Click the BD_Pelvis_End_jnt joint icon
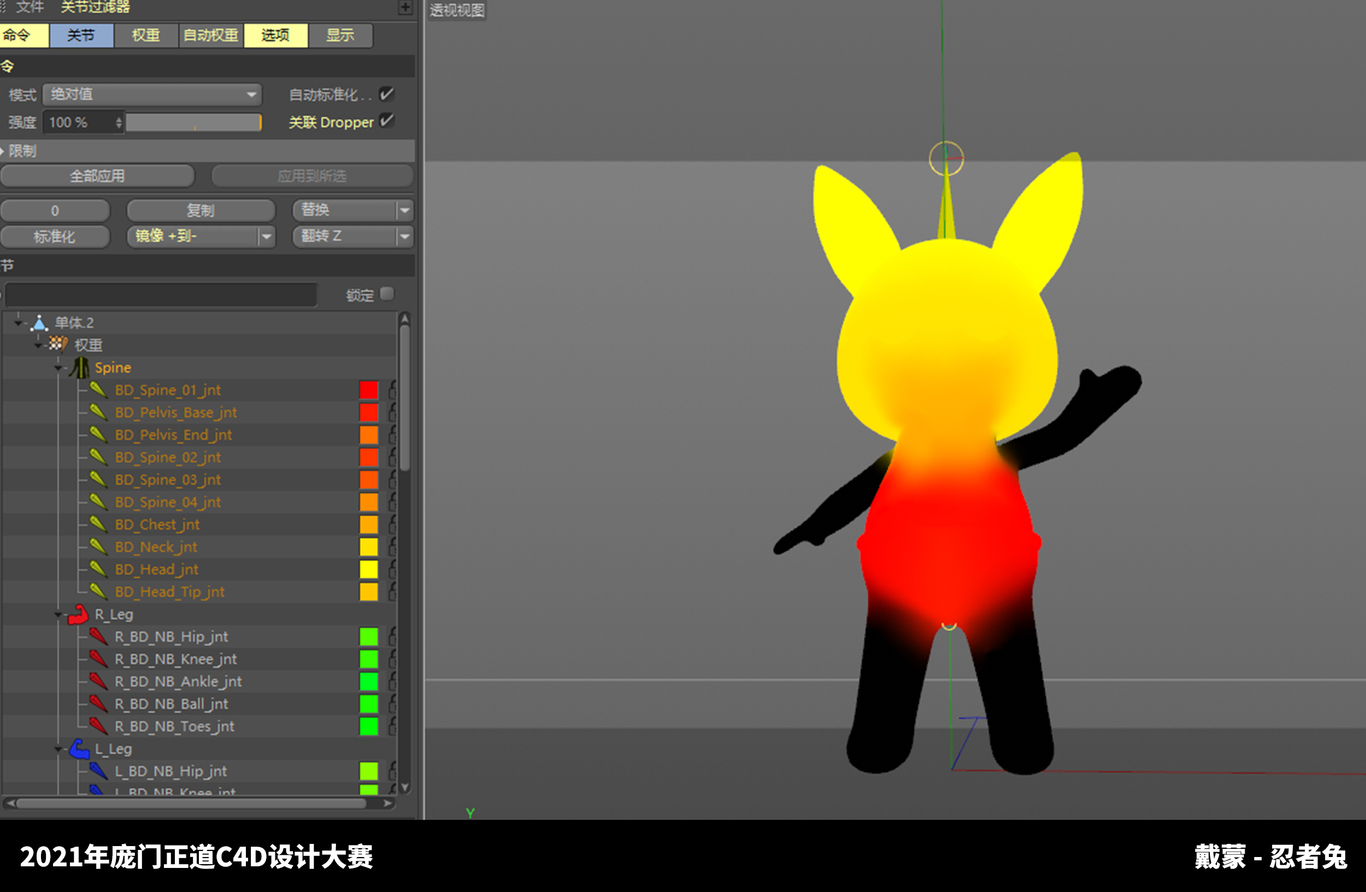Image resolution: width=1366 pixels, height=892 pixels. pos(98,435)
